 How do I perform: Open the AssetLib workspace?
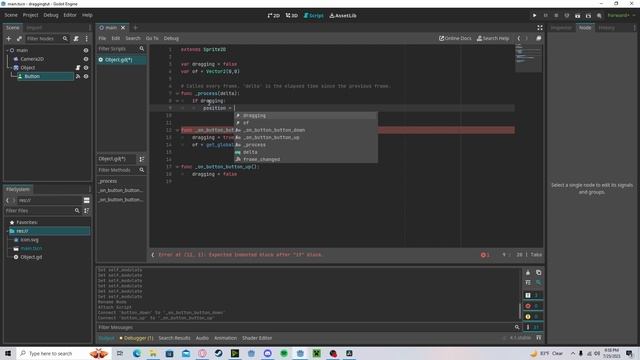pyautogui.click(x=343, y=16)
